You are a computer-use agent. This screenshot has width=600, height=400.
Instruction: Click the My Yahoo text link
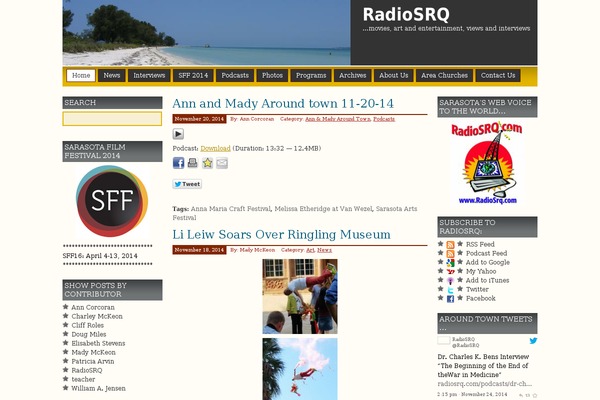coord(481,271)
